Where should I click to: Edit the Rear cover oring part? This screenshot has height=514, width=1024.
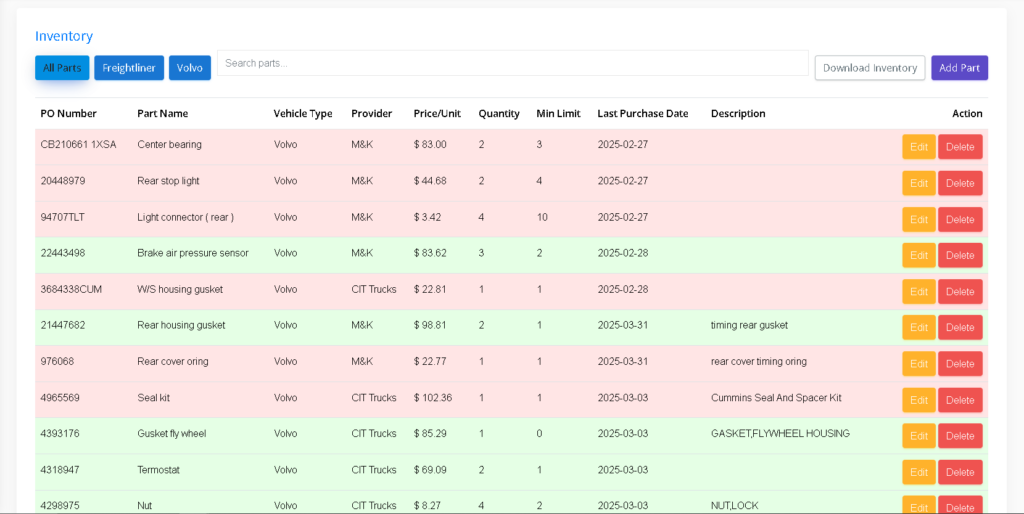coord(919,364)
